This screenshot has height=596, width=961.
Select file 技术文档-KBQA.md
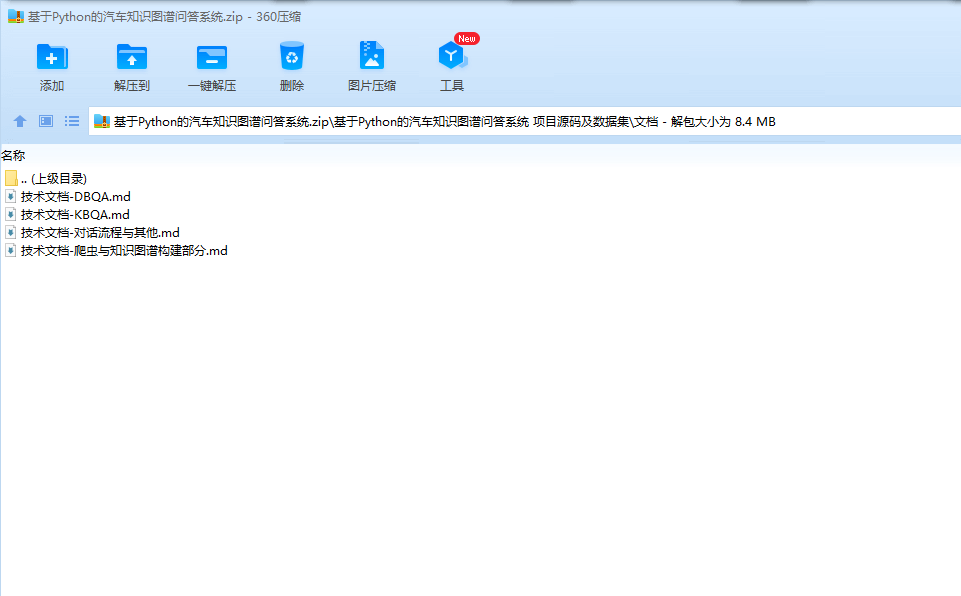(75, 215)
